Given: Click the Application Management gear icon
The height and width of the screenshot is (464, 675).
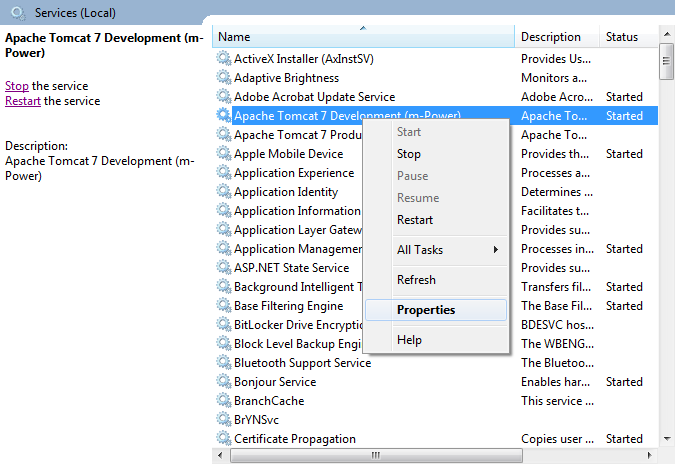Looking at the screenshot, I should (x=223, y=248).
